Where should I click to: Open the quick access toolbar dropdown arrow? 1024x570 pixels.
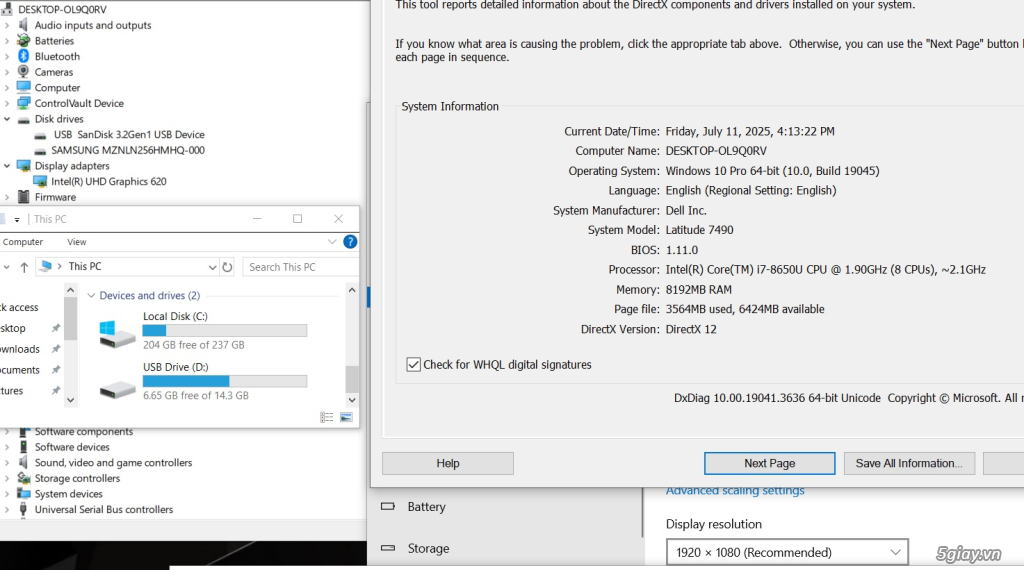coord(17,219)
